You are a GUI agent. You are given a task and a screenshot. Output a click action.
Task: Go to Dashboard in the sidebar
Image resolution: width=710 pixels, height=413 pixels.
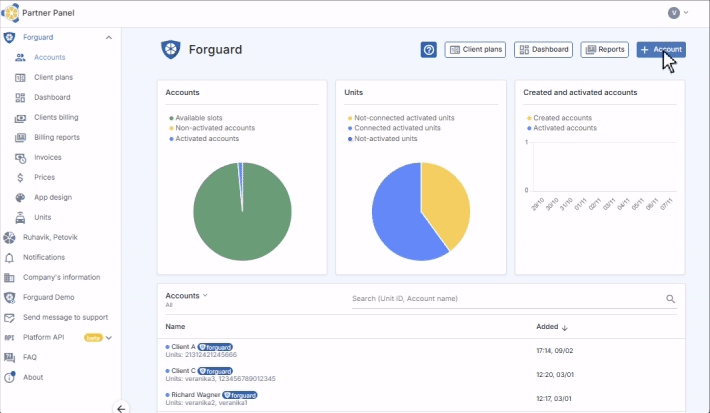click(x=52, y=97)
